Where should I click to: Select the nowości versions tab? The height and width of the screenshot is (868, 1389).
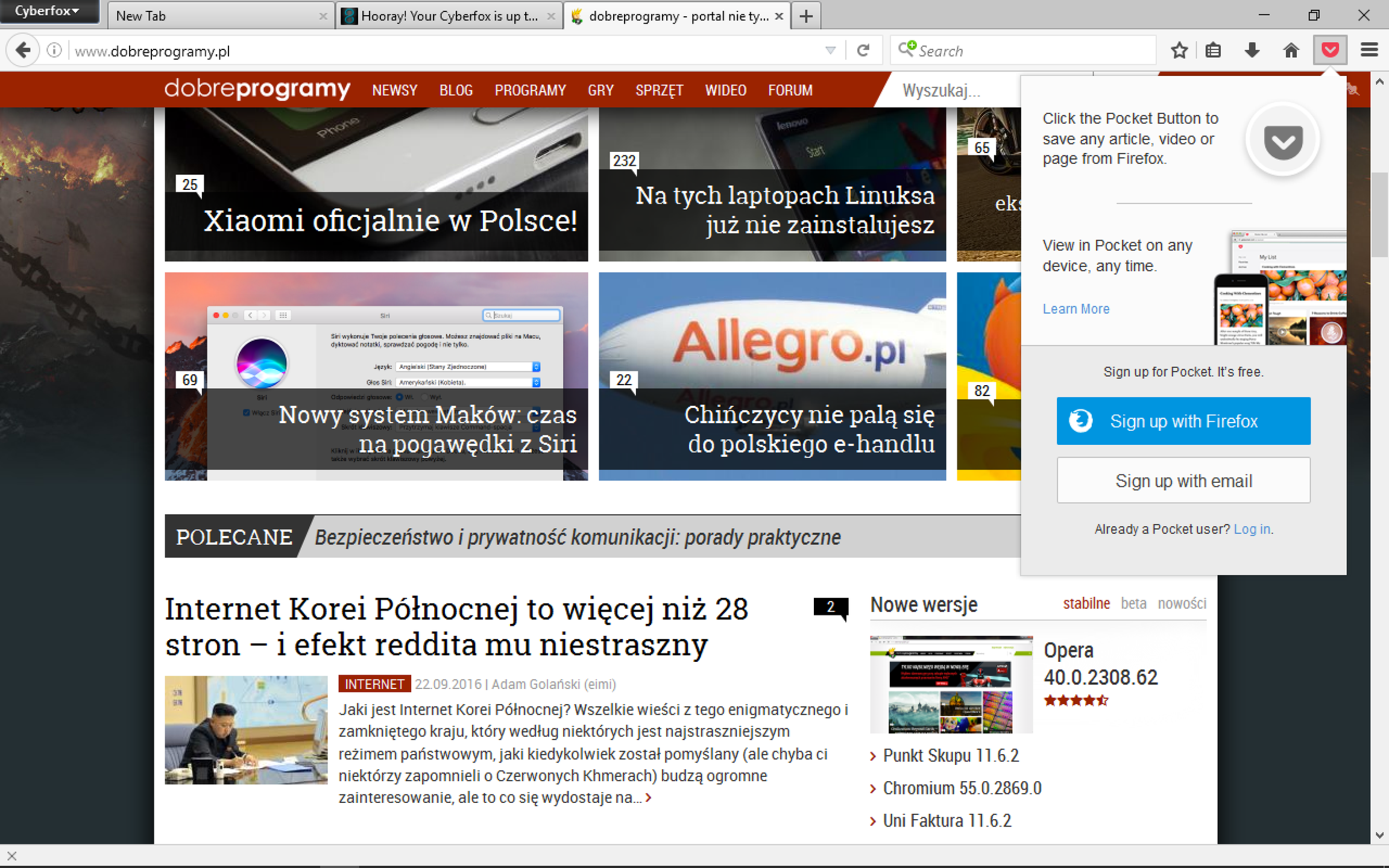coord(1182,603)
